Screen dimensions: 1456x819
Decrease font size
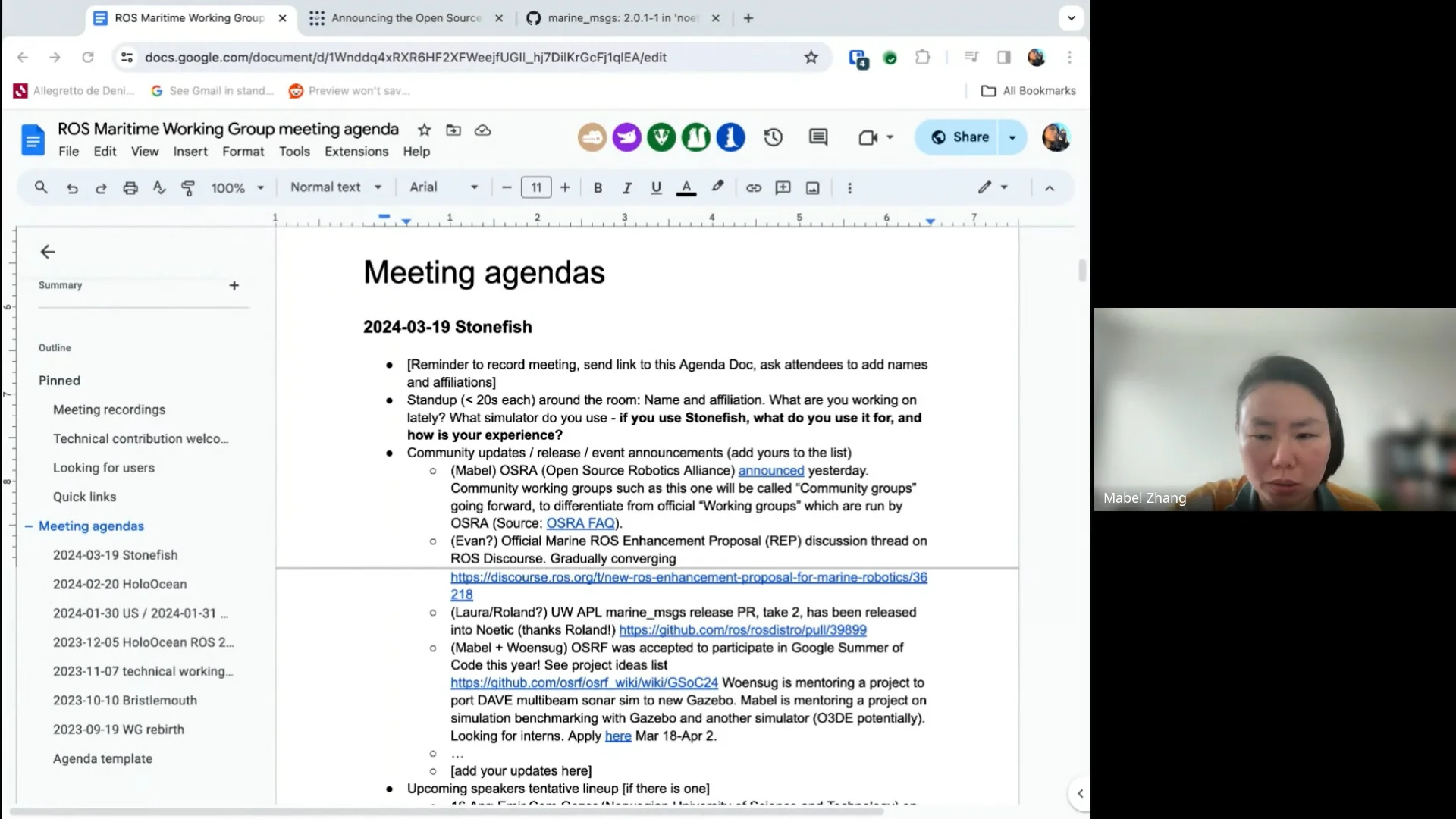coord(507,187)
